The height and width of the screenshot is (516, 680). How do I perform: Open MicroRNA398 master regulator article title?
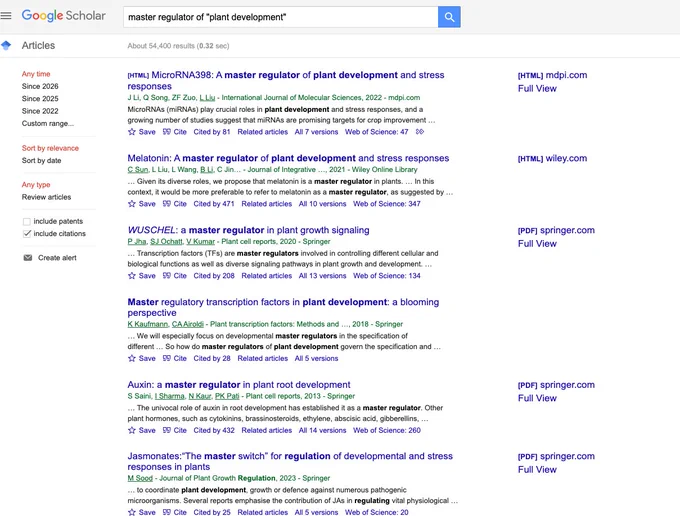(286, 80)
